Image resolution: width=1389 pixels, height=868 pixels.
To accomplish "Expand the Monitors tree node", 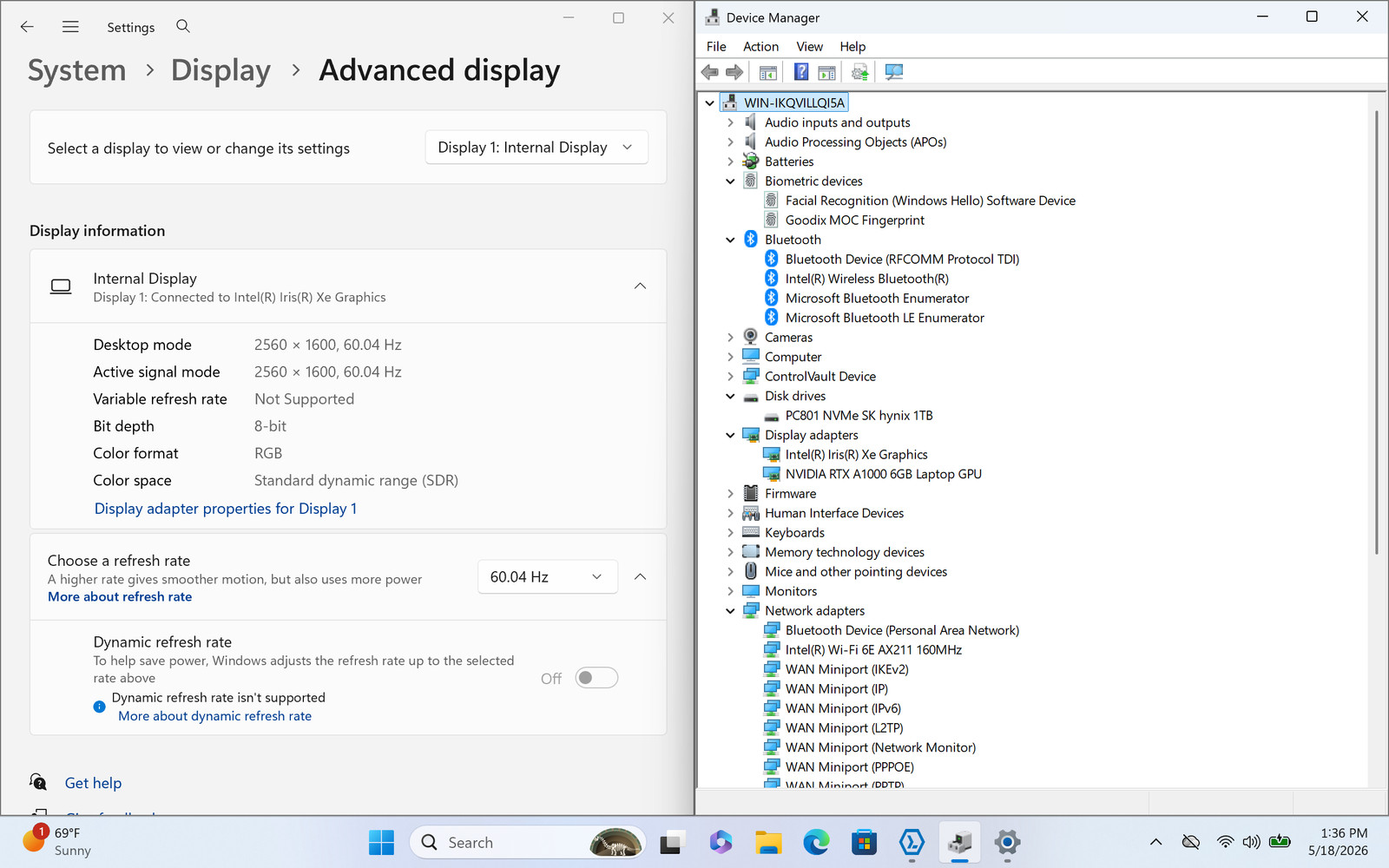I will [730, 591].
